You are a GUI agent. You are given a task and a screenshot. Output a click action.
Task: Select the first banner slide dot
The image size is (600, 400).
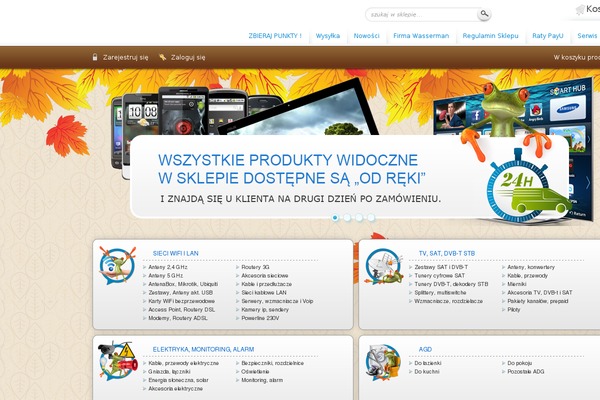(335, 217)
